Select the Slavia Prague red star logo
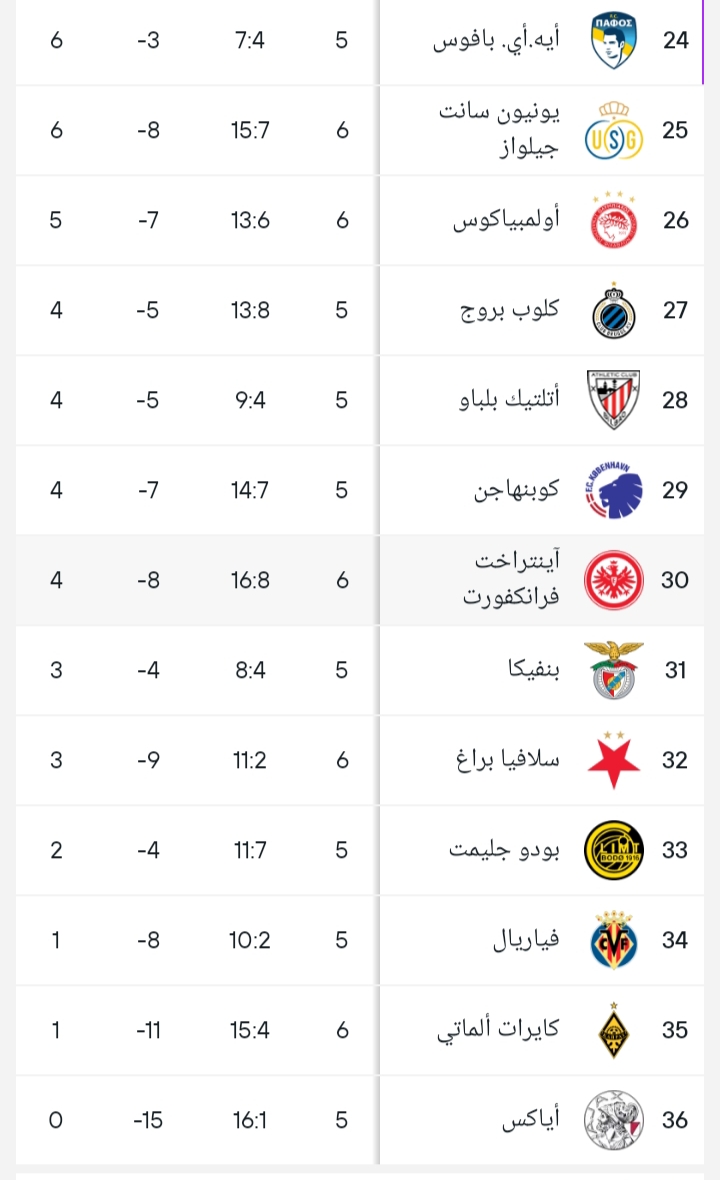Screen dimensions: 720x1180 [x=614, y=760]
